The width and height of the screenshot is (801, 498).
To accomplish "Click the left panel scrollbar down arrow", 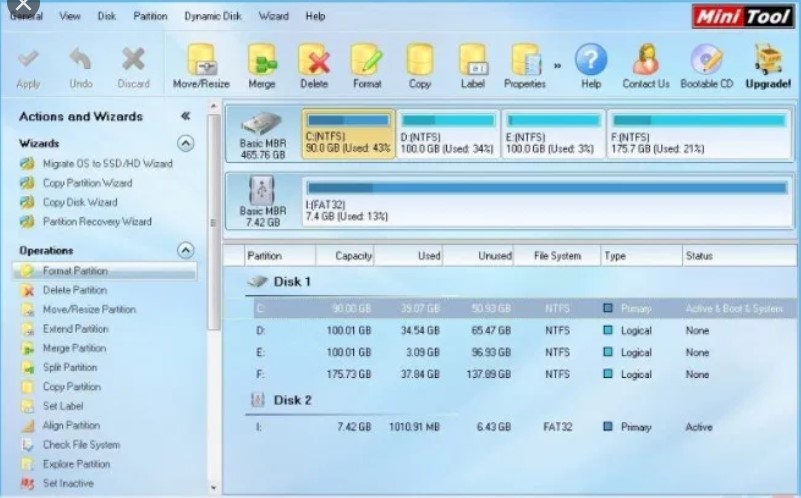I will click(x=214, y=488).
